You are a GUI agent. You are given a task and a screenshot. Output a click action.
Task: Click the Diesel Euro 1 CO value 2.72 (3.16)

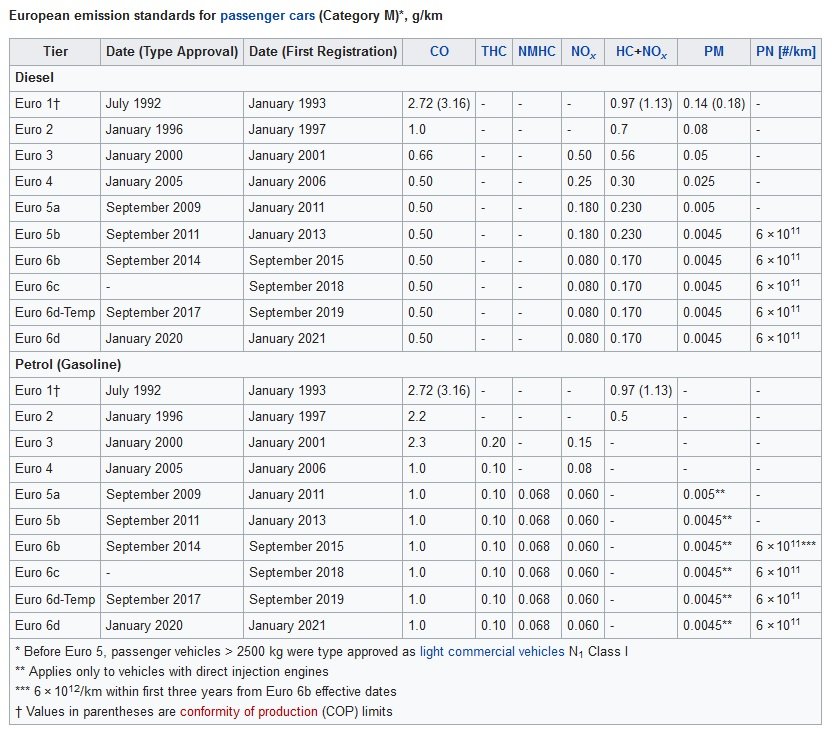tap(439, 104)
